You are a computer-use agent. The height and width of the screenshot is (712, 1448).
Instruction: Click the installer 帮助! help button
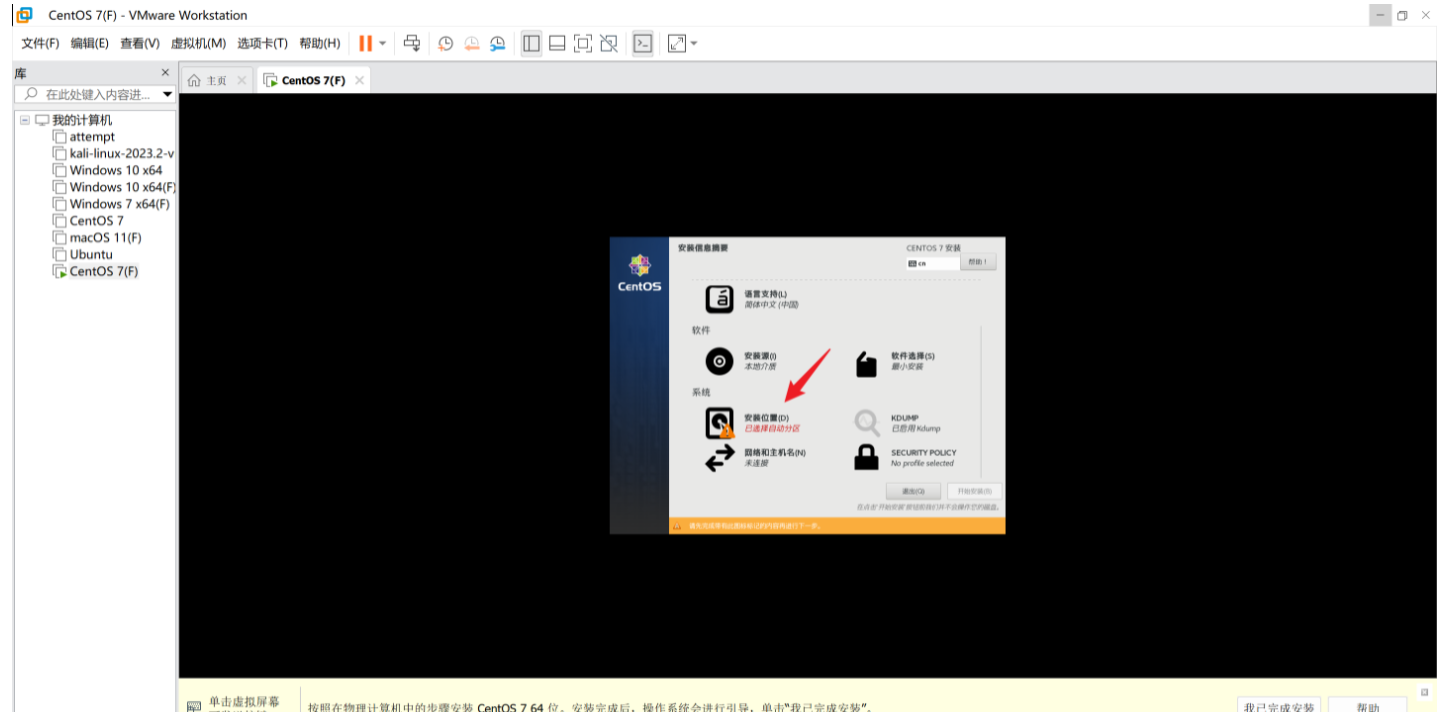[978, 262]
